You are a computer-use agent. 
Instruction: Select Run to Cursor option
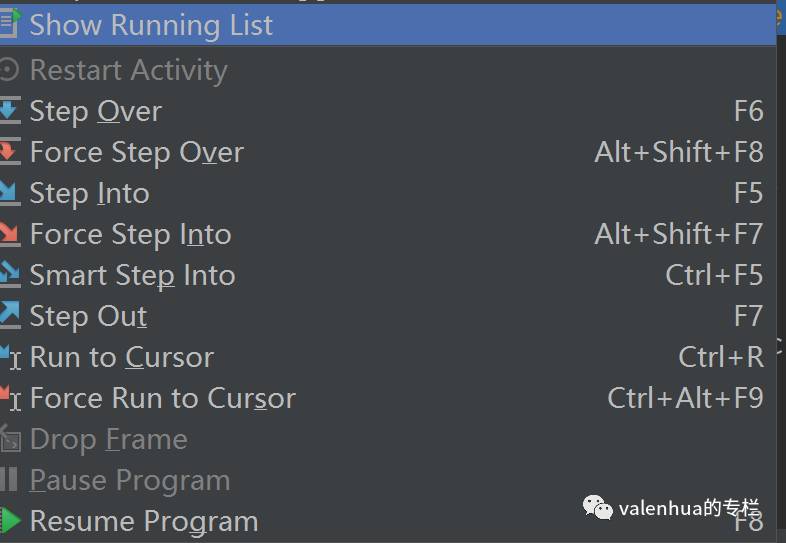[122, 357]
